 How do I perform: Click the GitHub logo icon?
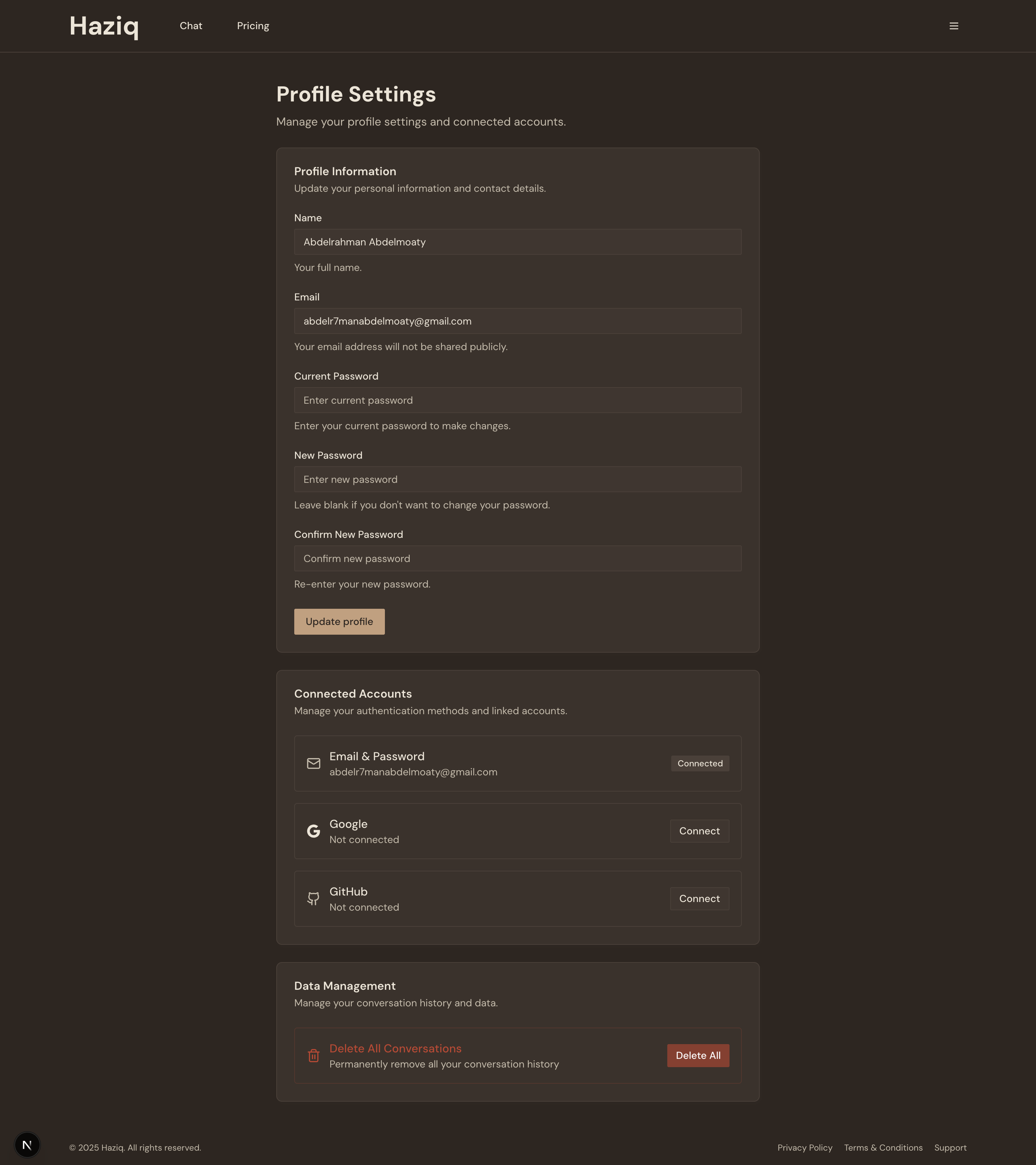pos(313,899)
